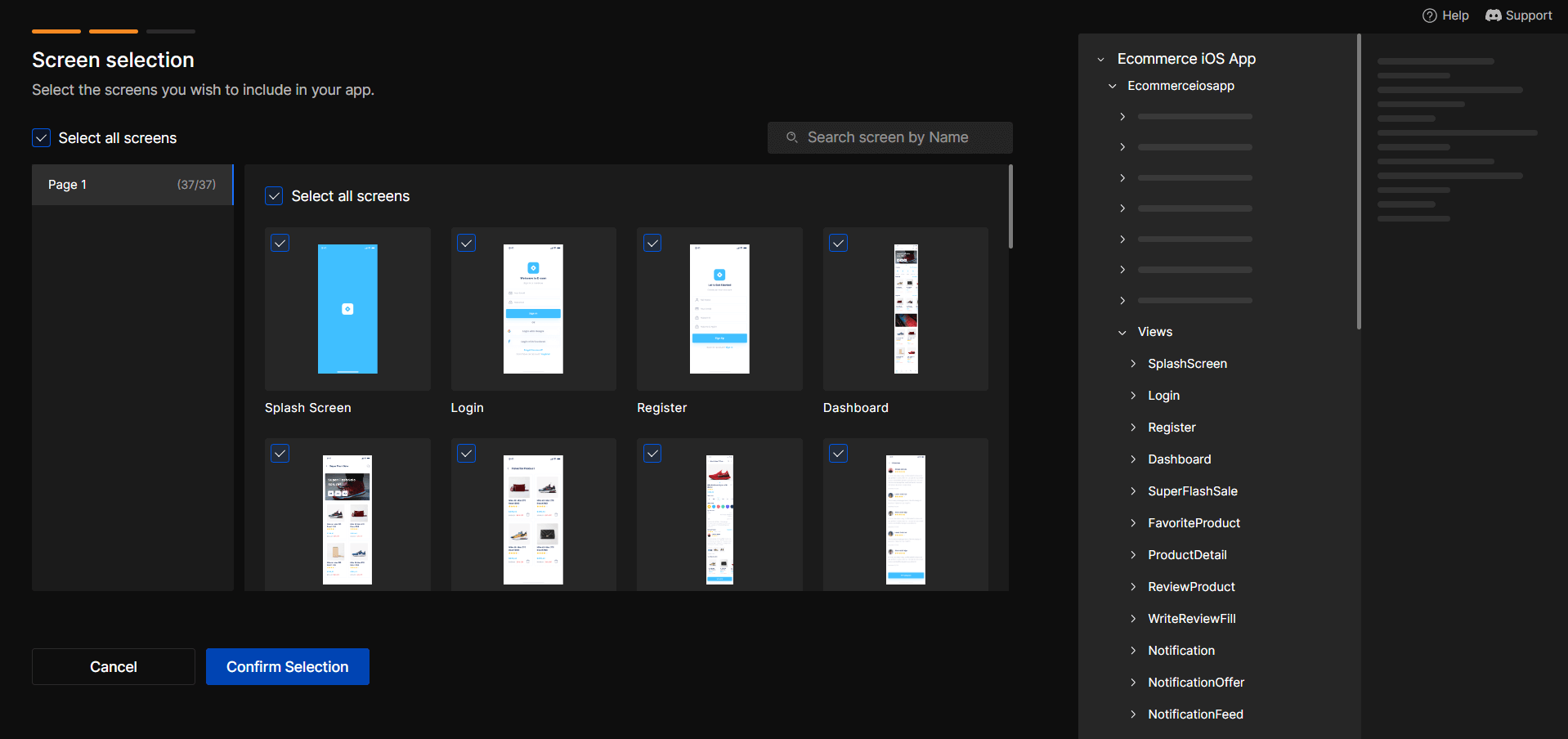Click the screens grid vertical scrollbar
This screenshot has height=739, width=1568.
click(x=1011, y=207)
